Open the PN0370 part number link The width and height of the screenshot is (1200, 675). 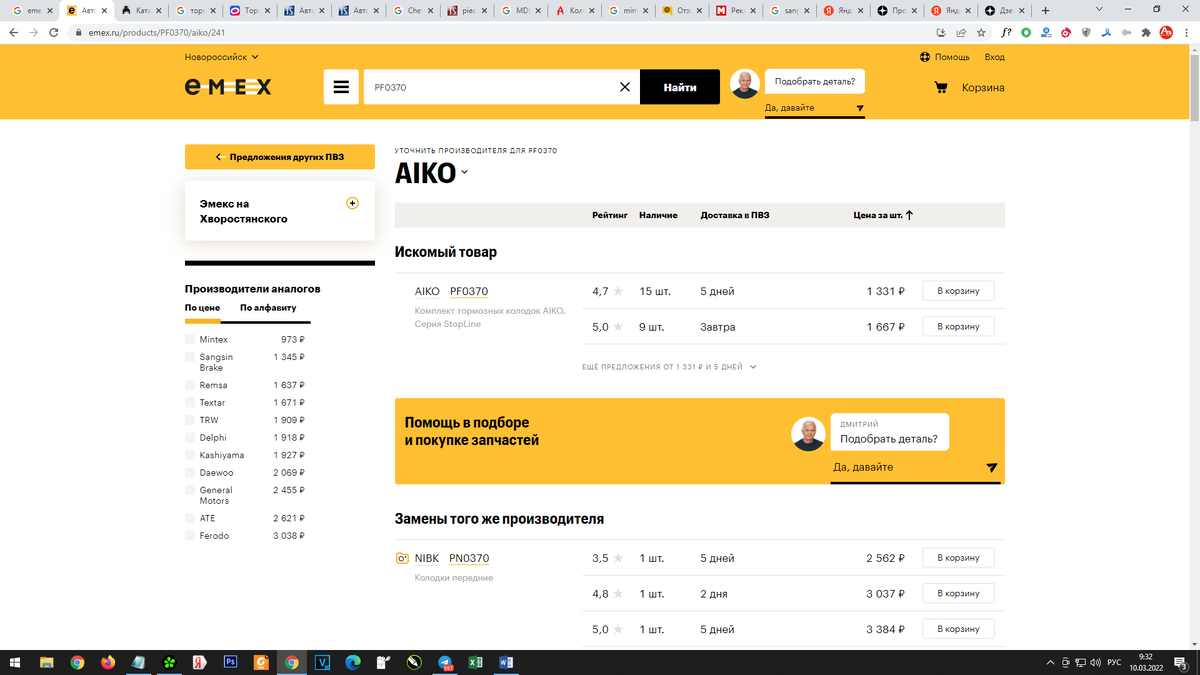tap(469, 558)
